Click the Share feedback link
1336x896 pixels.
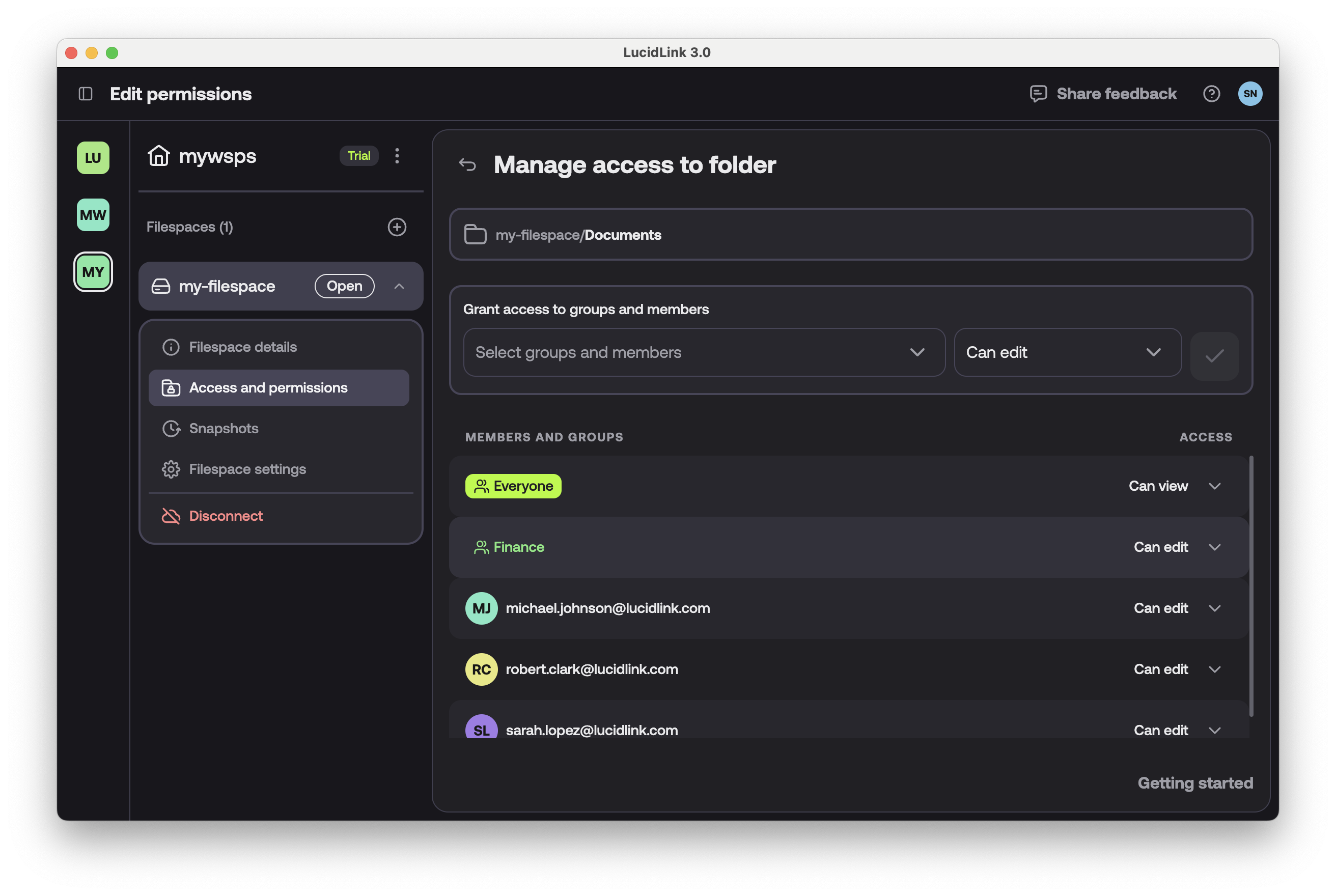[x=1116, y=94]
